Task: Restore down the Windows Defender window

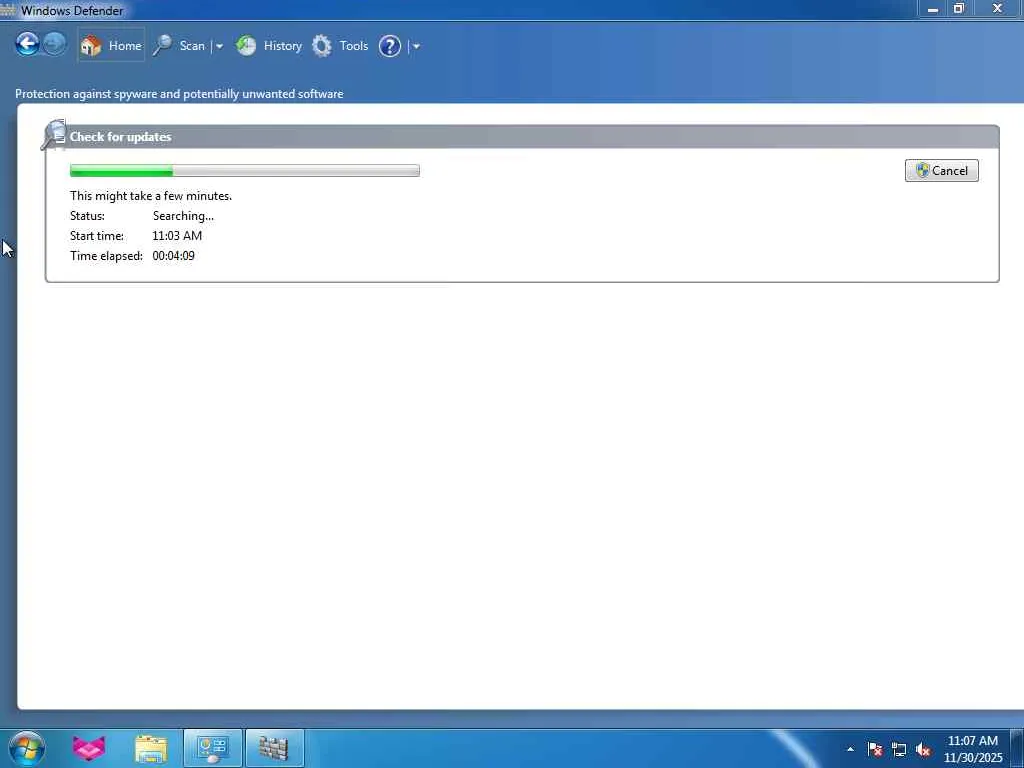Action: (x=959, y=8)
